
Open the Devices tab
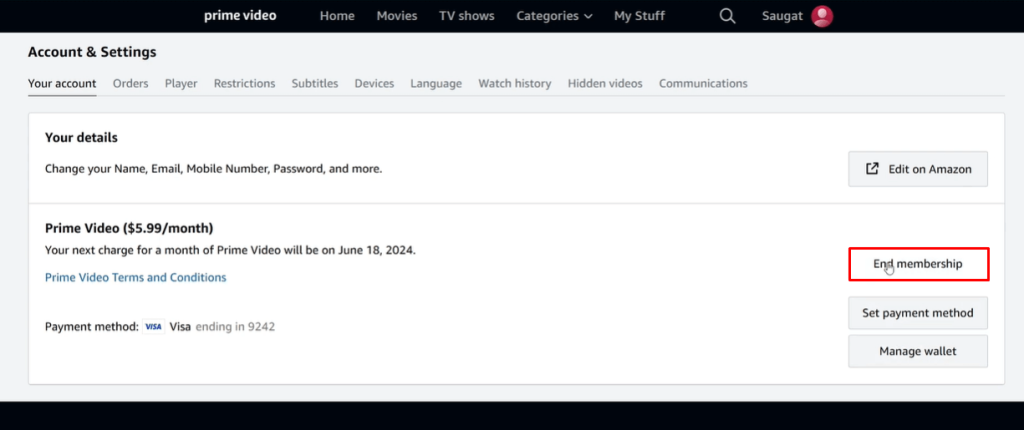[x=374, y=84]
